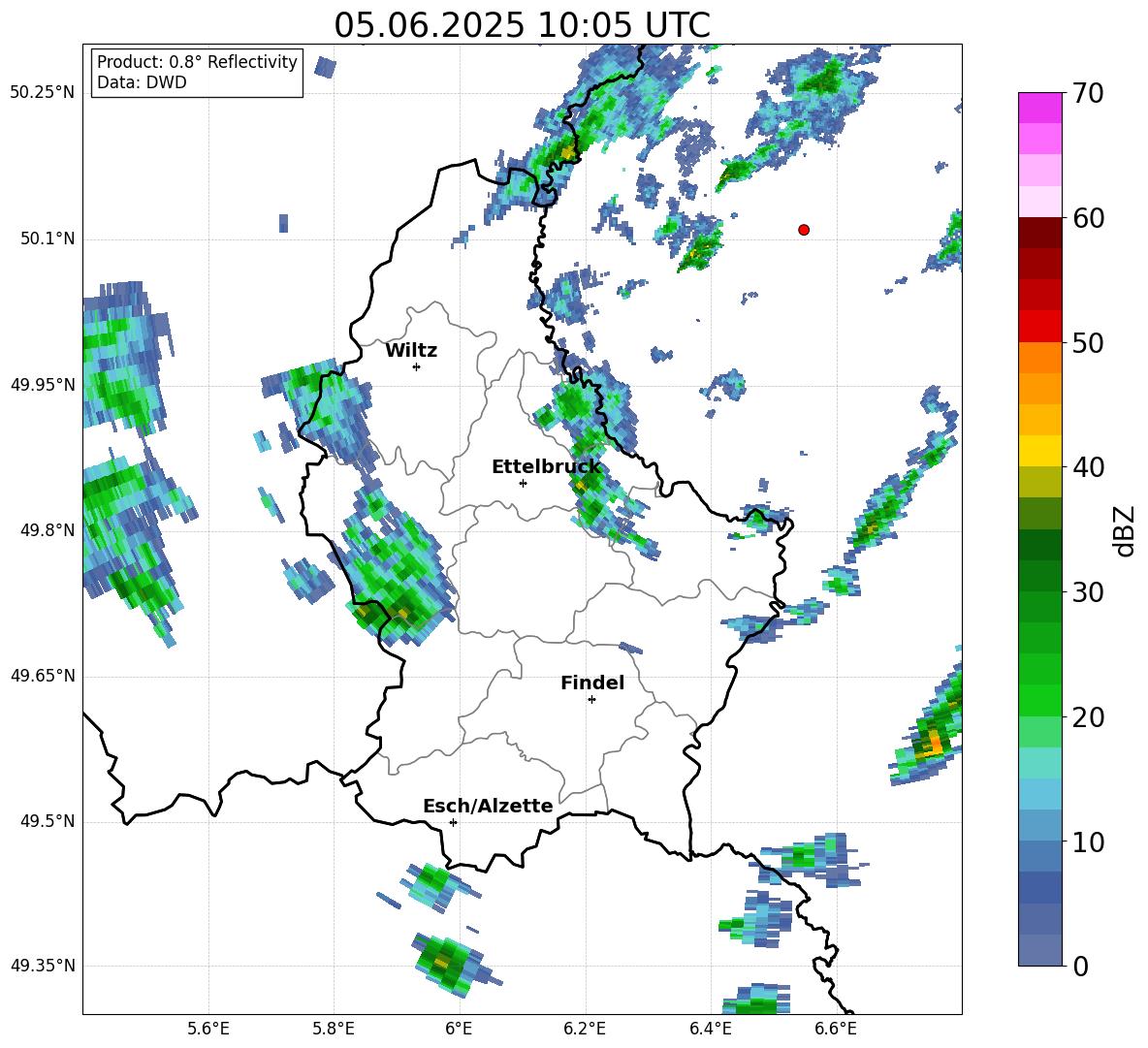Click colorbar tick value 60
Viewport: 1148px width, 1048px height.
coord(1088,218)
